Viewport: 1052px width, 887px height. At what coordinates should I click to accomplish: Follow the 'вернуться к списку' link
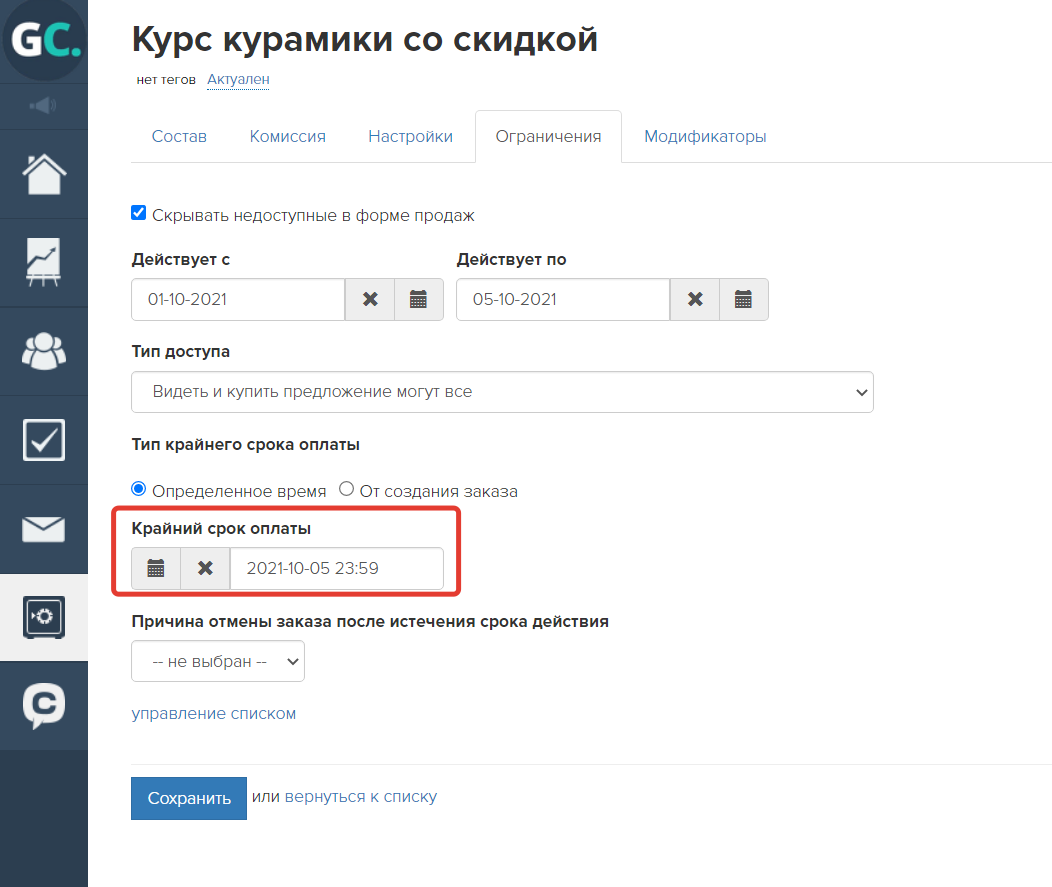(x=361, y=797)
